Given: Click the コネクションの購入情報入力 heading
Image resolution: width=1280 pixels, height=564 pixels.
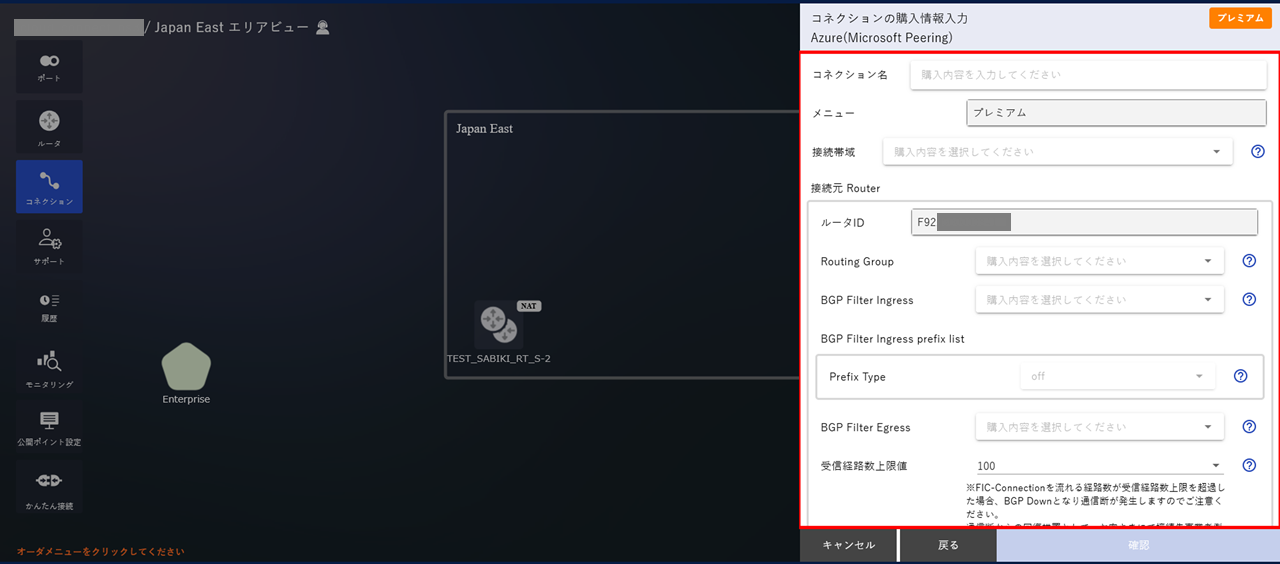Looking at the screenshot, I should click(889, 18).
